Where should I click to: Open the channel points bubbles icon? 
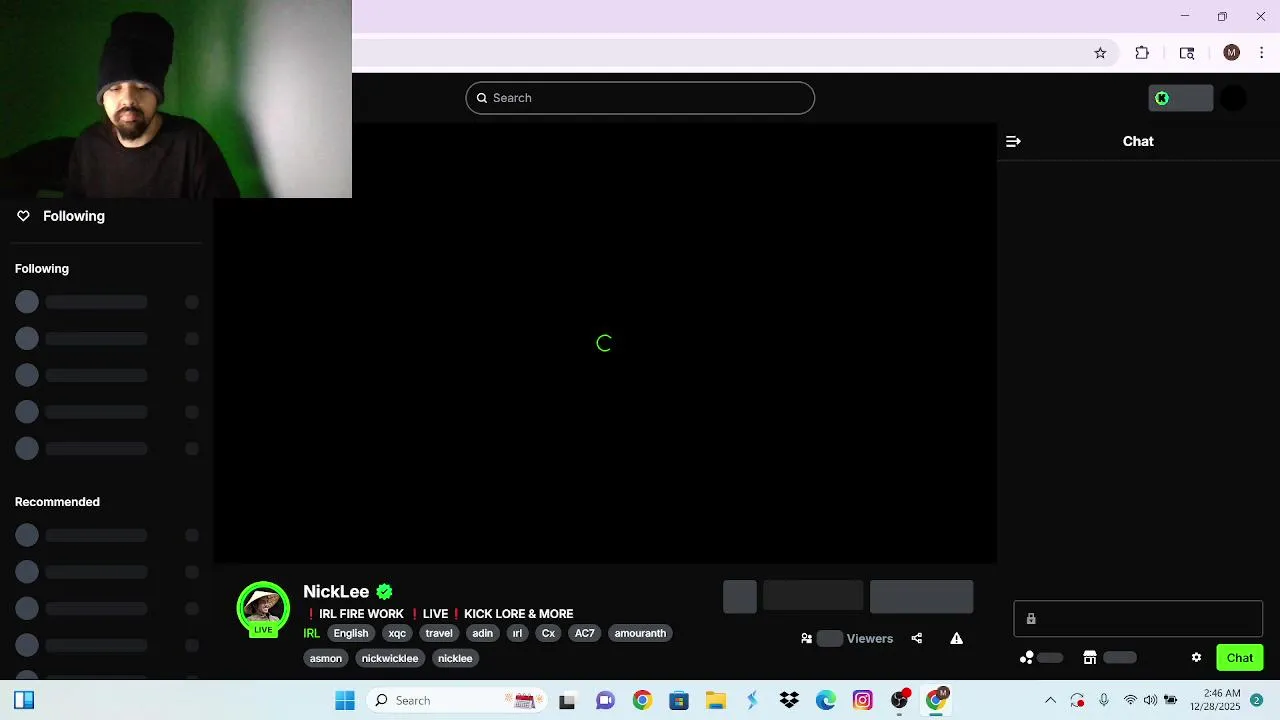tap(1027, 657)
